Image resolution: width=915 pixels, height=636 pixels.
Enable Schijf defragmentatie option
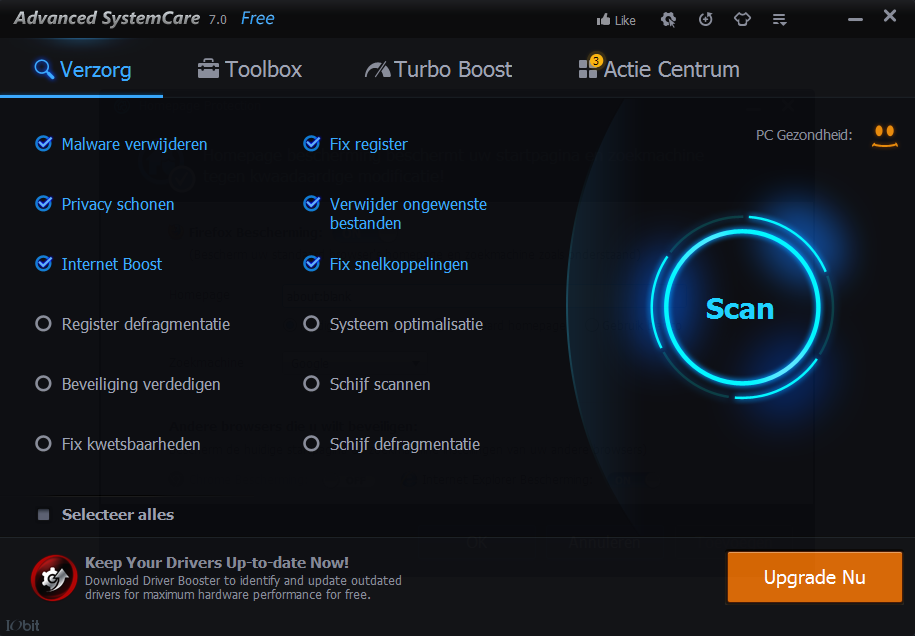tap(311, 444)
